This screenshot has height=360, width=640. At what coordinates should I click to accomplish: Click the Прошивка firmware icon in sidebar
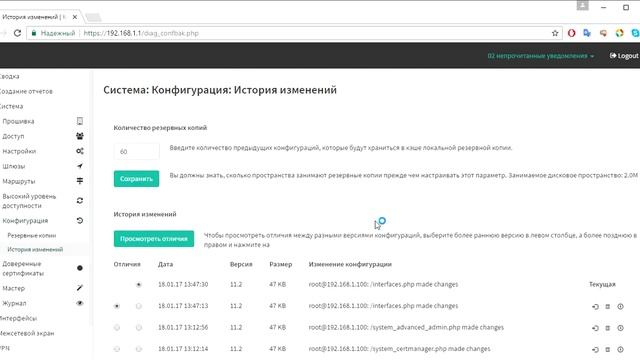[80, 121]
